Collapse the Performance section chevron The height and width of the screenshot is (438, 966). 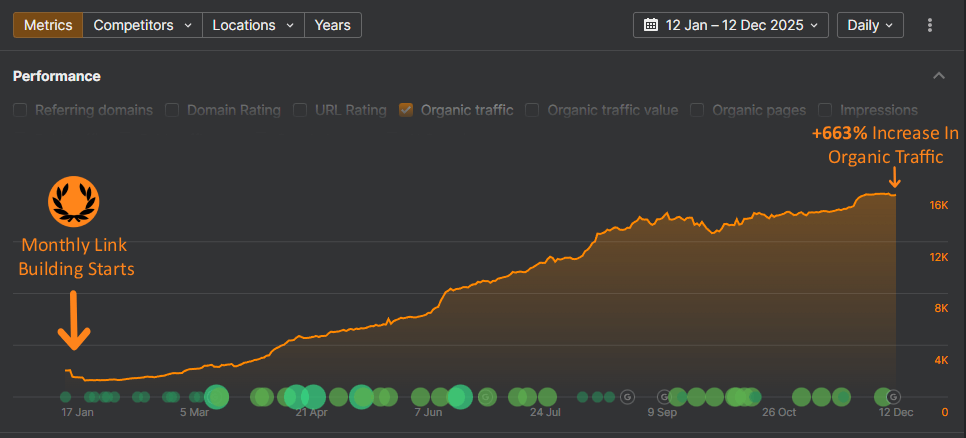pyautogui.click(x=938, y=76)
